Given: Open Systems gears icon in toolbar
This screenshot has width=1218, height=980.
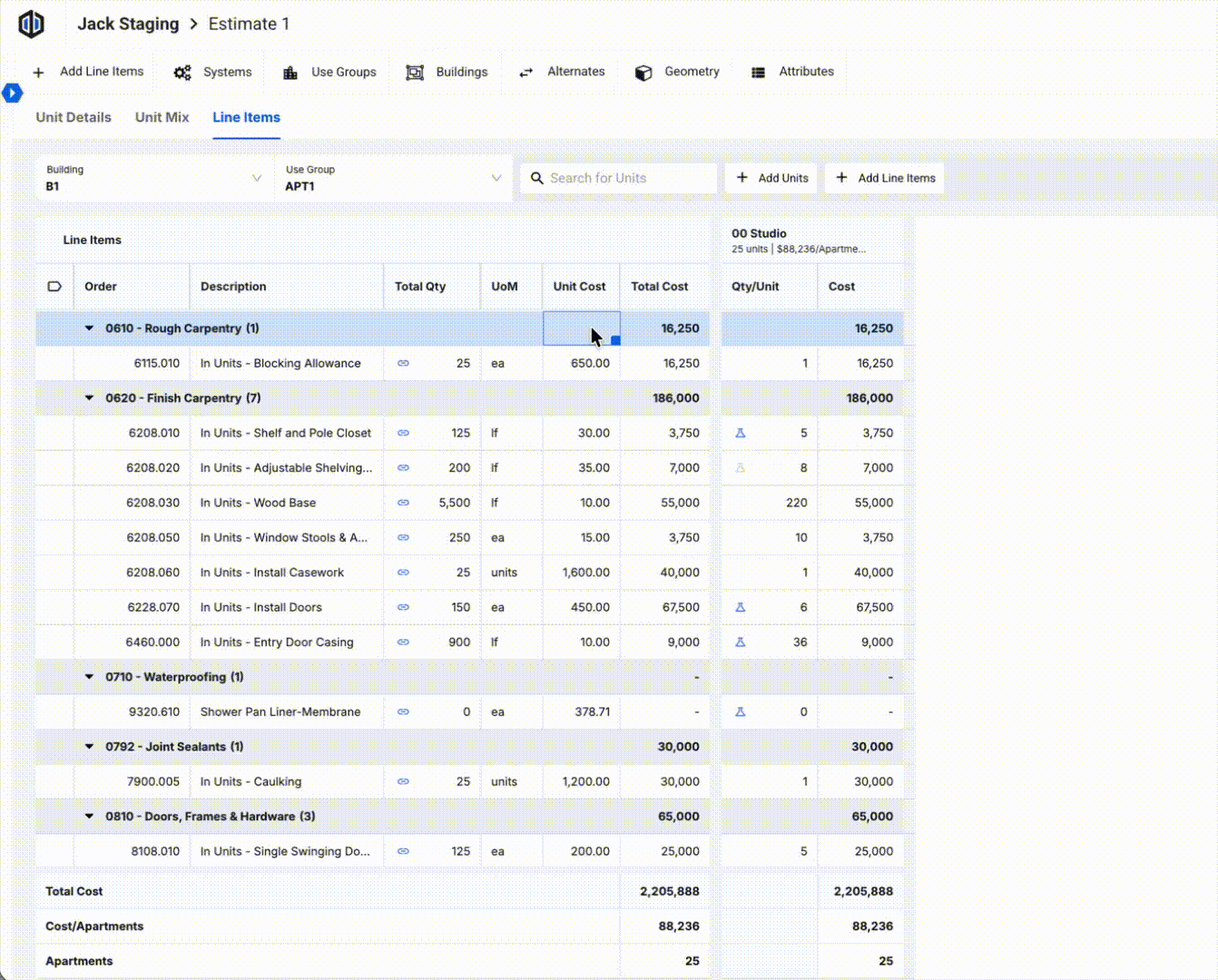Looking at the screenshot, I should 182,73.
